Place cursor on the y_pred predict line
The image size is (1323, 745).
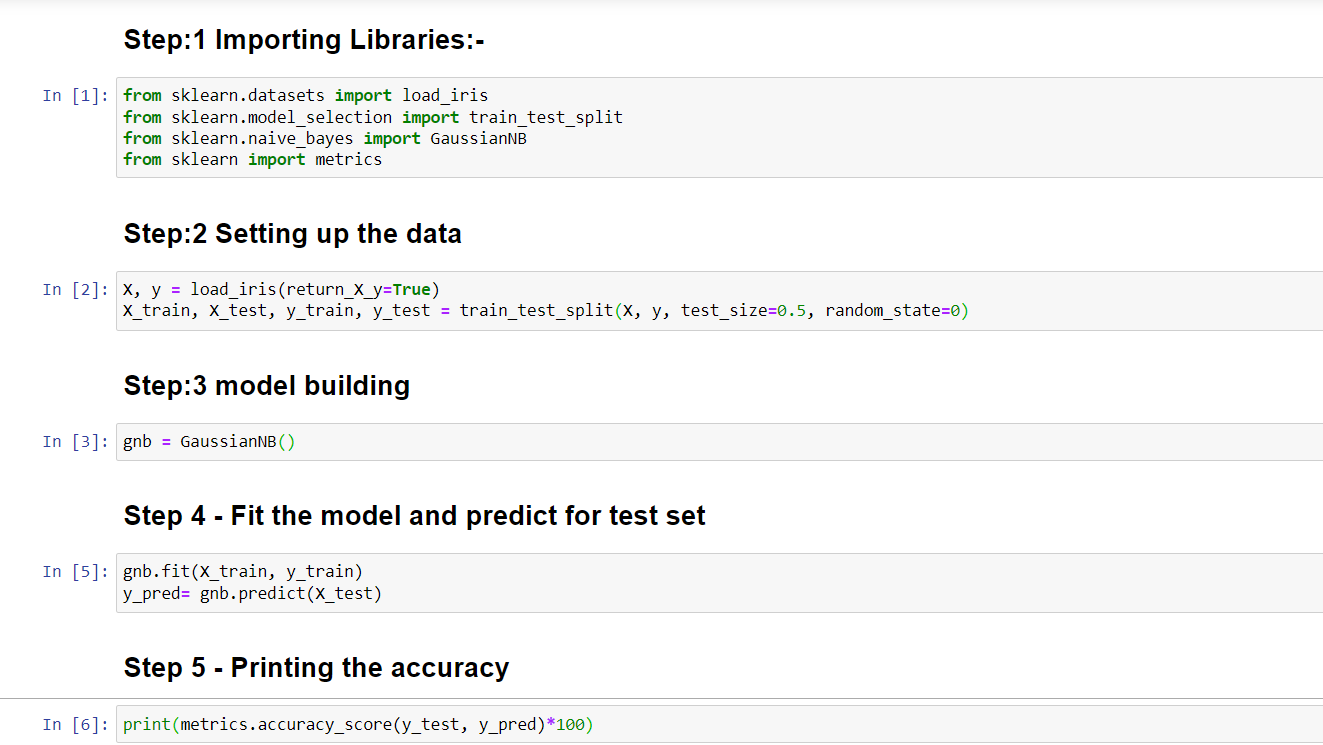252,593
